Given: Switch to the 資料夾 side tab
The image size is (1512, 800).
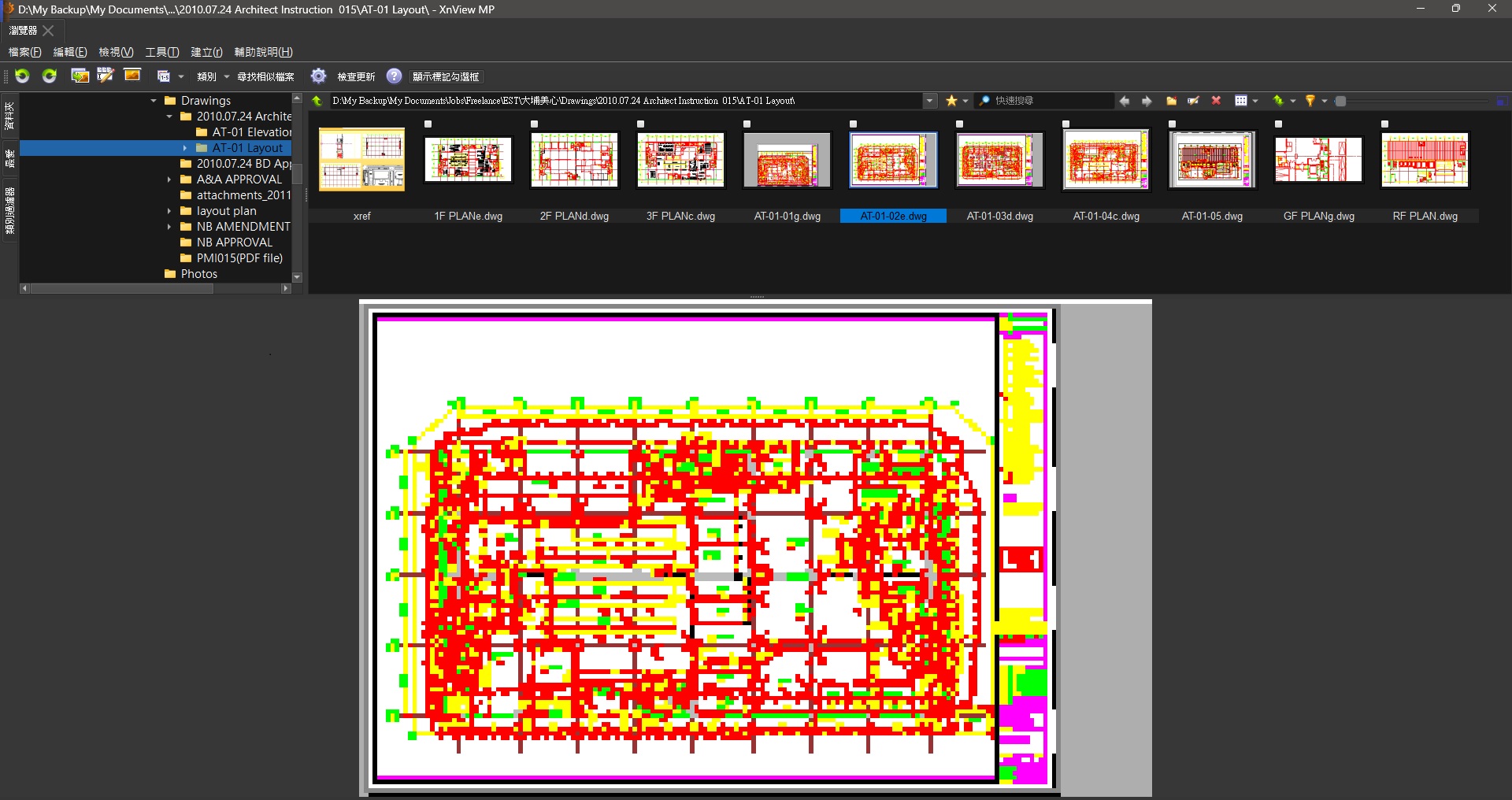Looking at the screenshot, I should [9, 117].
